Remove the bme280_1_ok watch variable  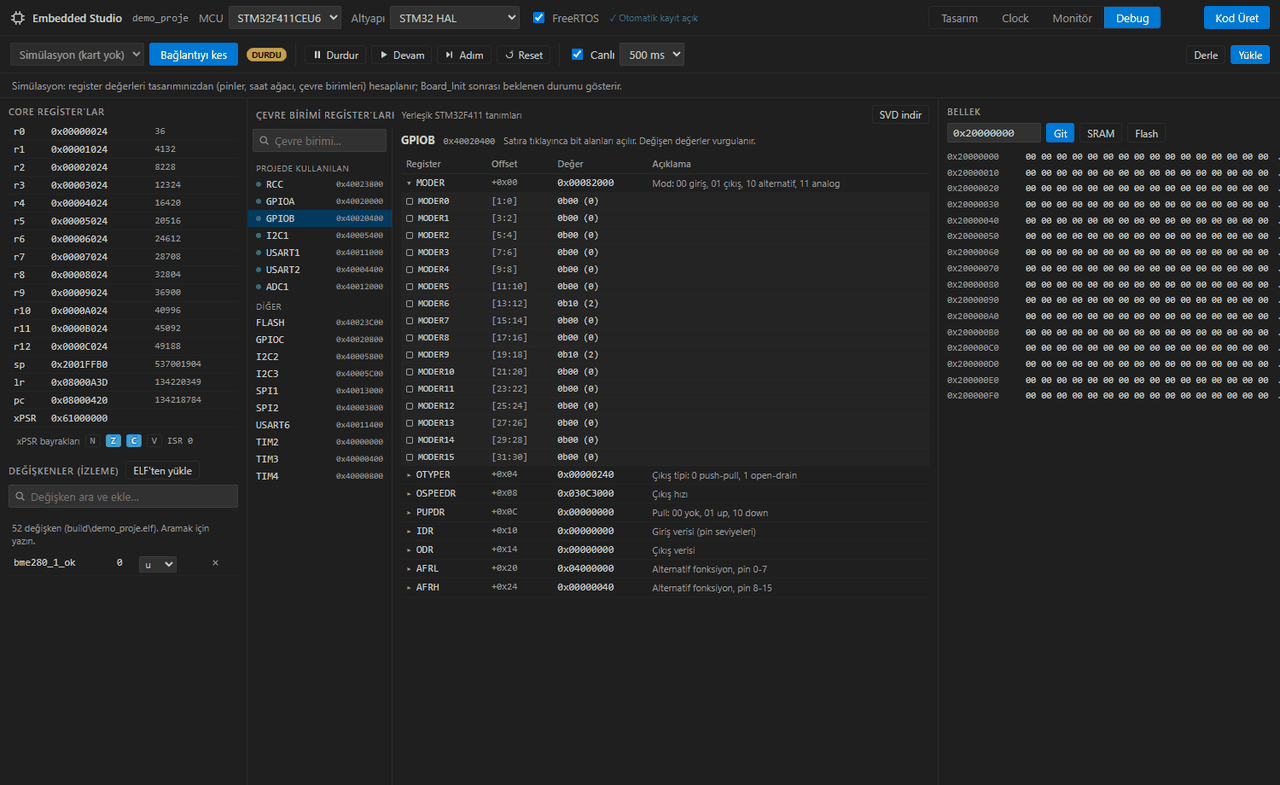(x=215, y=563)
